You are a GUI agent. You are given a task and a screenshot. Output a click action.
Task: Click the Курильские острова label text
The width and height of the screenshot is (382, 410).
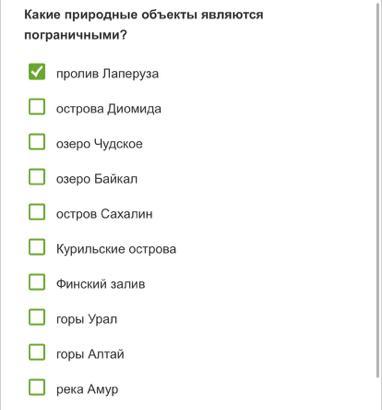click(116, 249)
